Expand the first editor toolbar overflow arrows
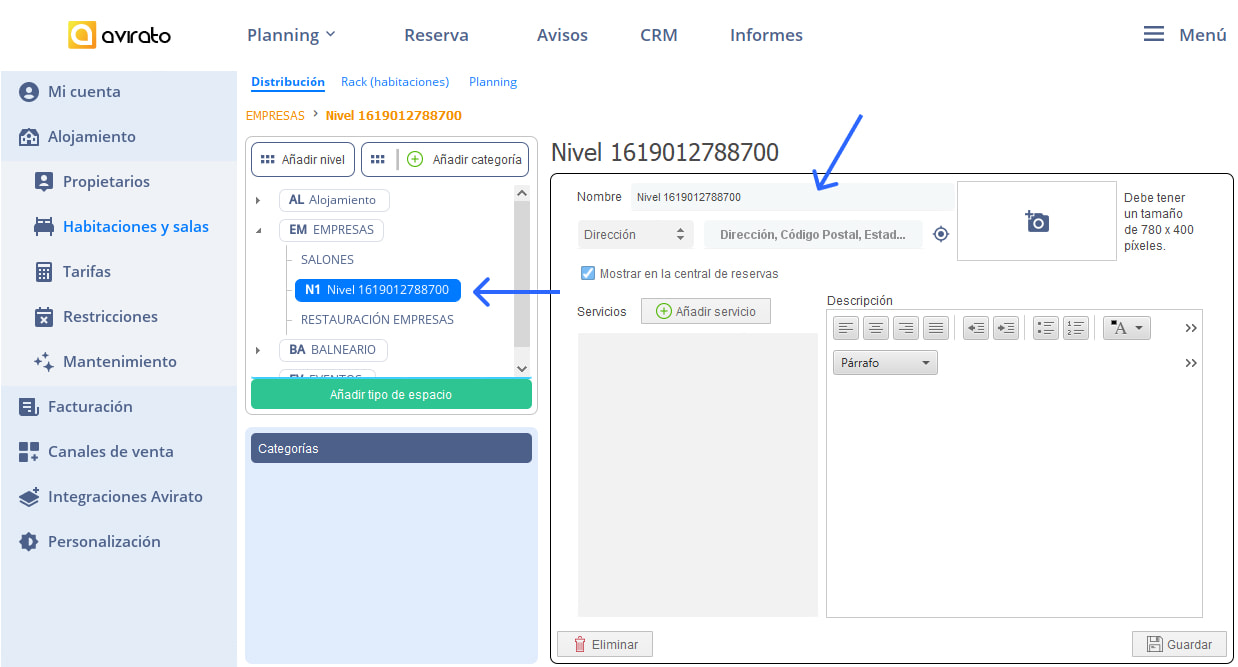The width and height of the screenshot is (1238, 667). pyautogui.click(x=1191, y=328)
